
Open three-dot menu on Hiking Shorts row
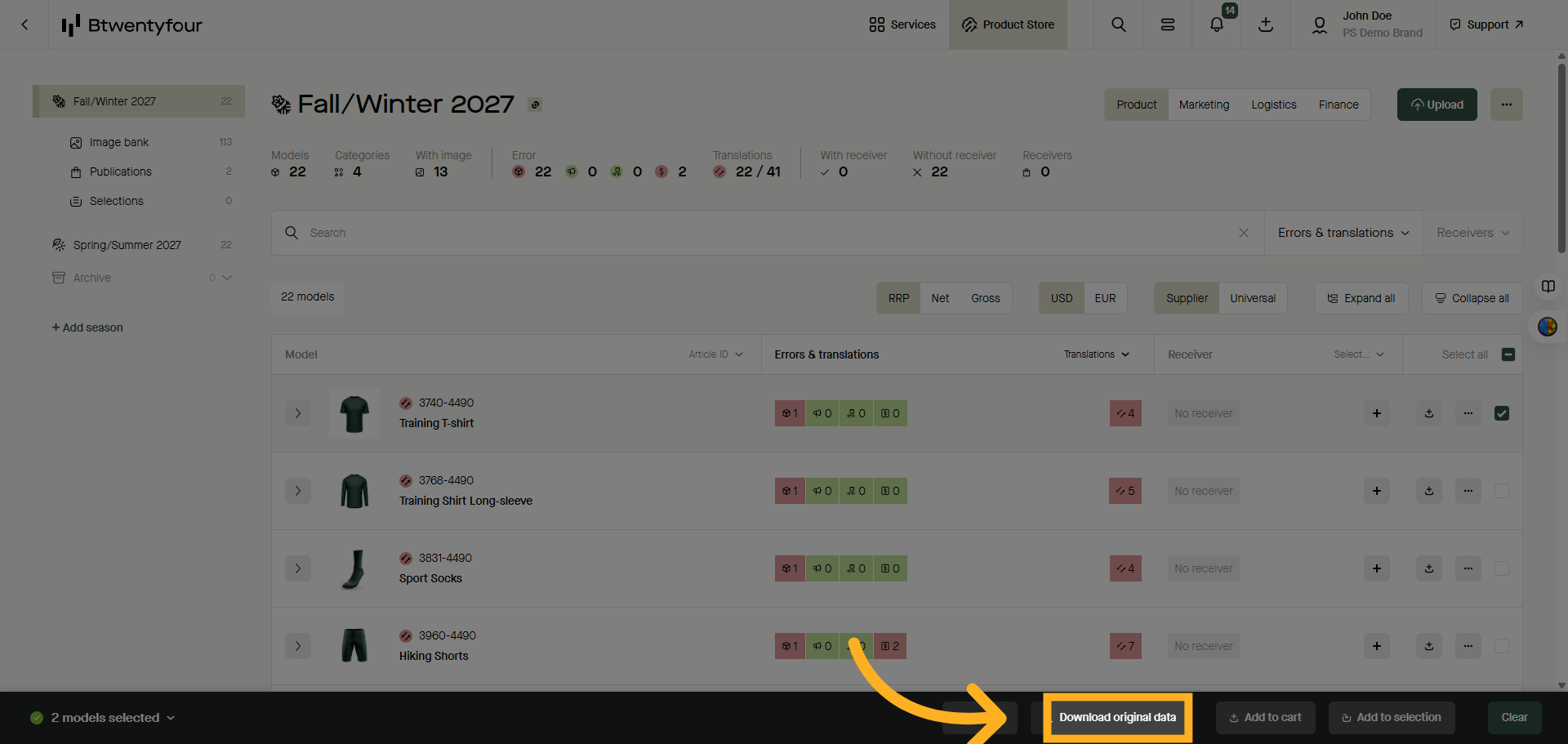(1468, 646)
